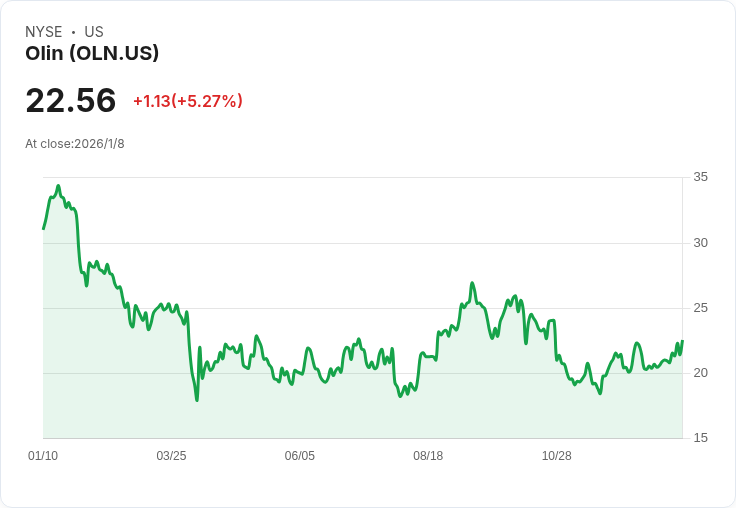Click the +1.13(+5.27%) price change text

188,101
